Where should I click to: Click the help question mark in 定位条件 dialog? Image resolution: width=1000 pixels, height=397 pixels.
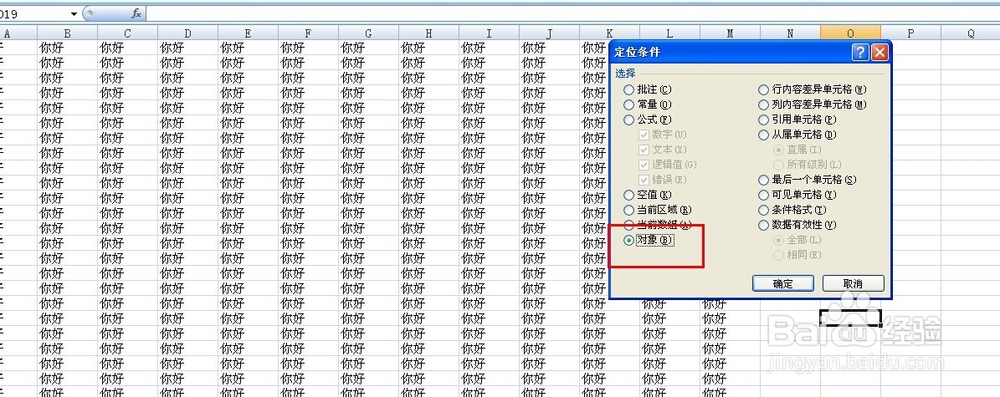860,52
